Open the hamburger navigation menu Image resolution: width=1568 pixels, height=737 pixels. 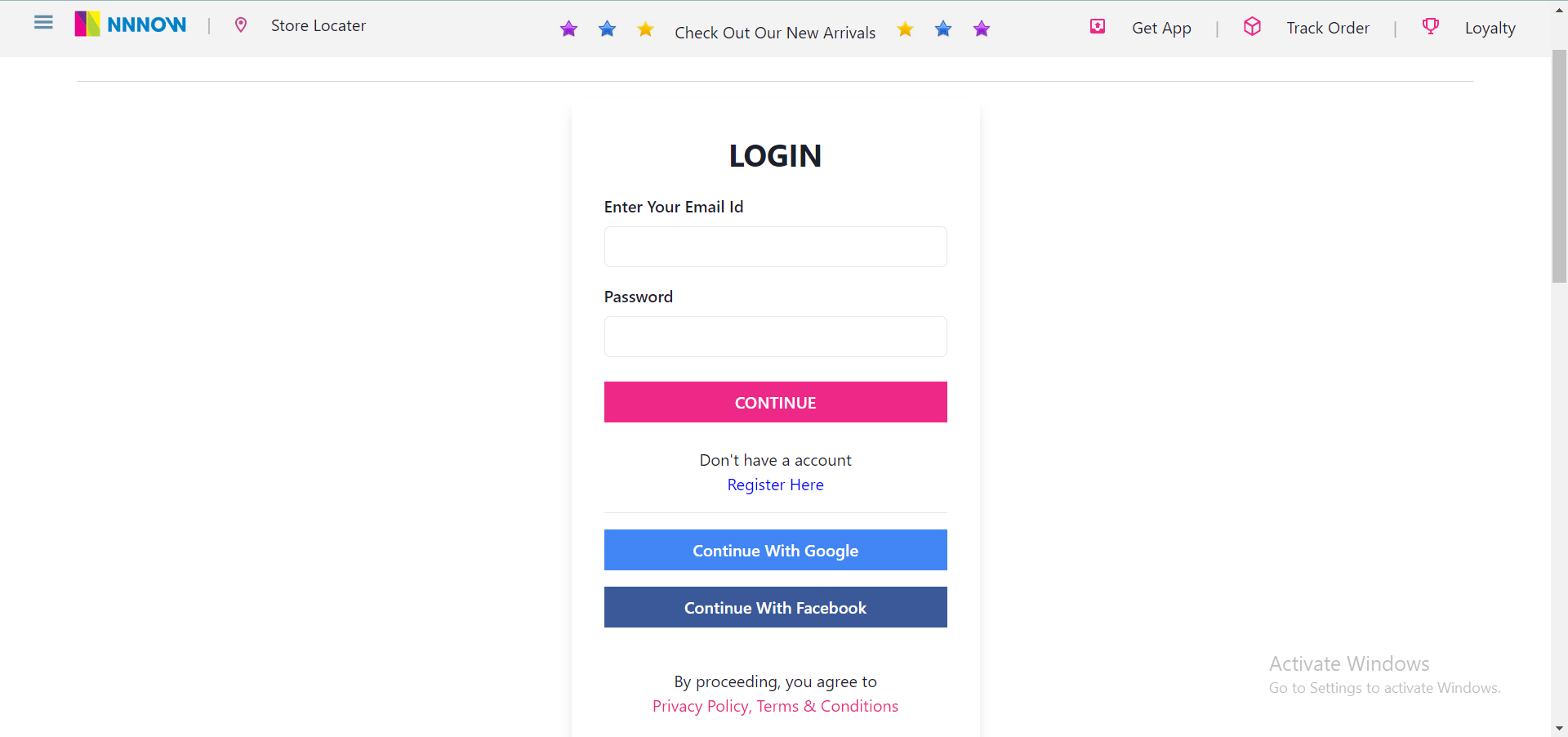click(43, 23)
